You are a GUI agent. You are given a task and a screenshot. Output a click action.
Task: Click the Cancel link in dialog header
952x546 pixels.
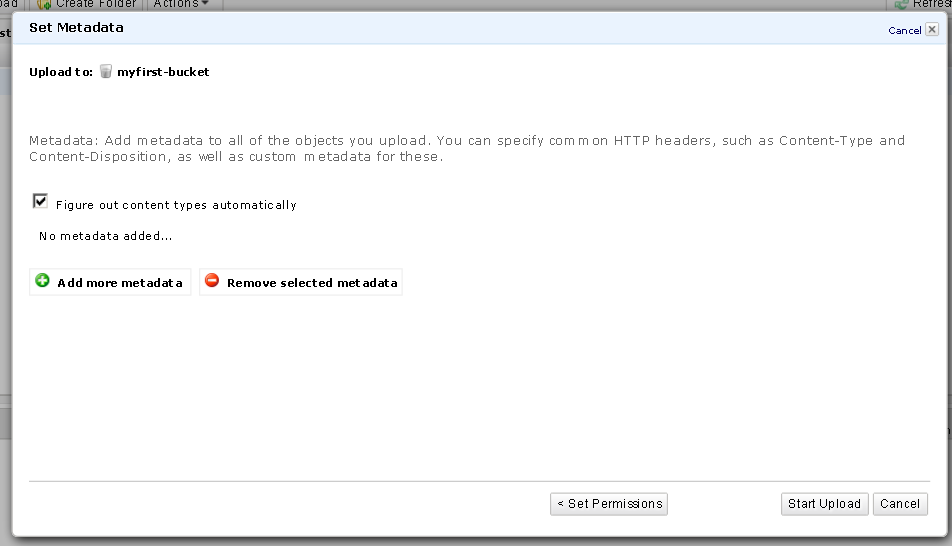click(x=904, y=31)
